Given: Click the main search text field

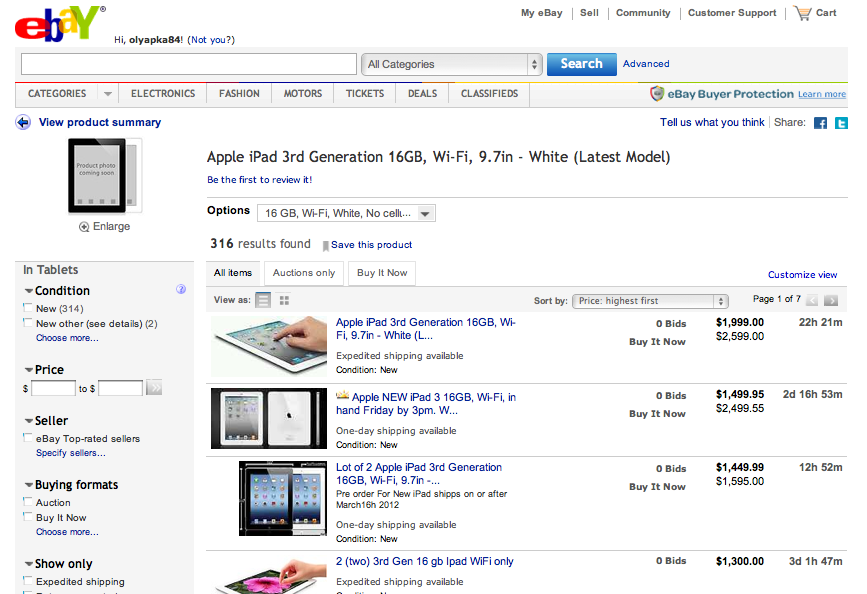Looking at the screenshot, I should pos(189,64).
